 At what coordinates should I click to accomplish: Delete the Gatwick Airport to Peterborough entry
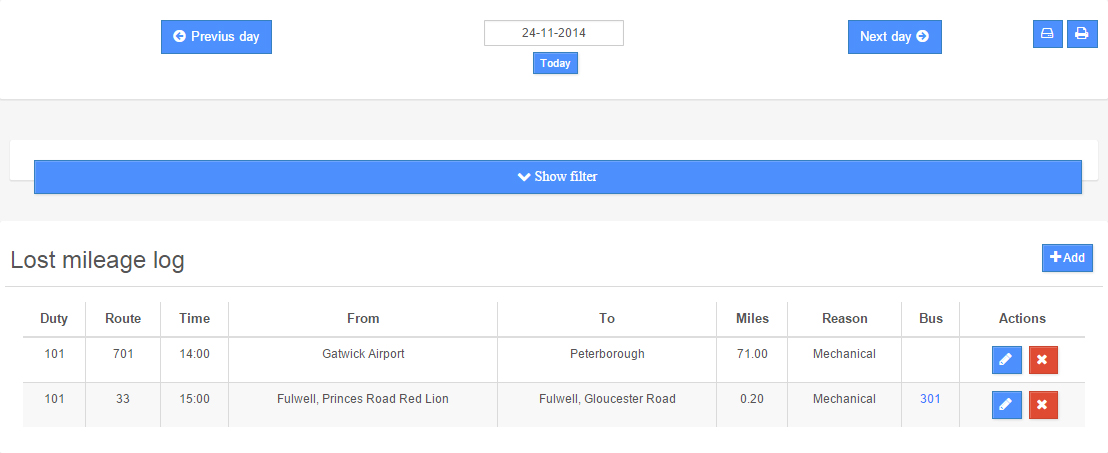point(1042,360)
